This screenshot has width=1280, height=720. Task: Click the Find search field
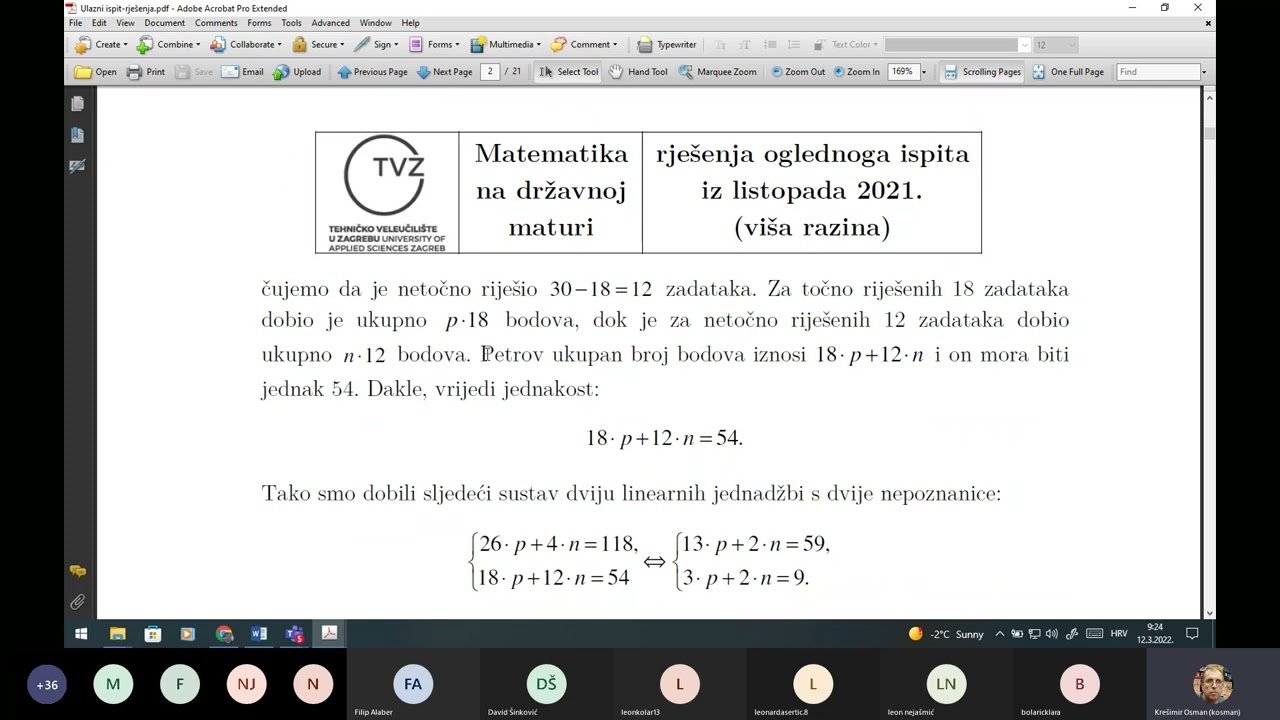[x=1157, y=72]
